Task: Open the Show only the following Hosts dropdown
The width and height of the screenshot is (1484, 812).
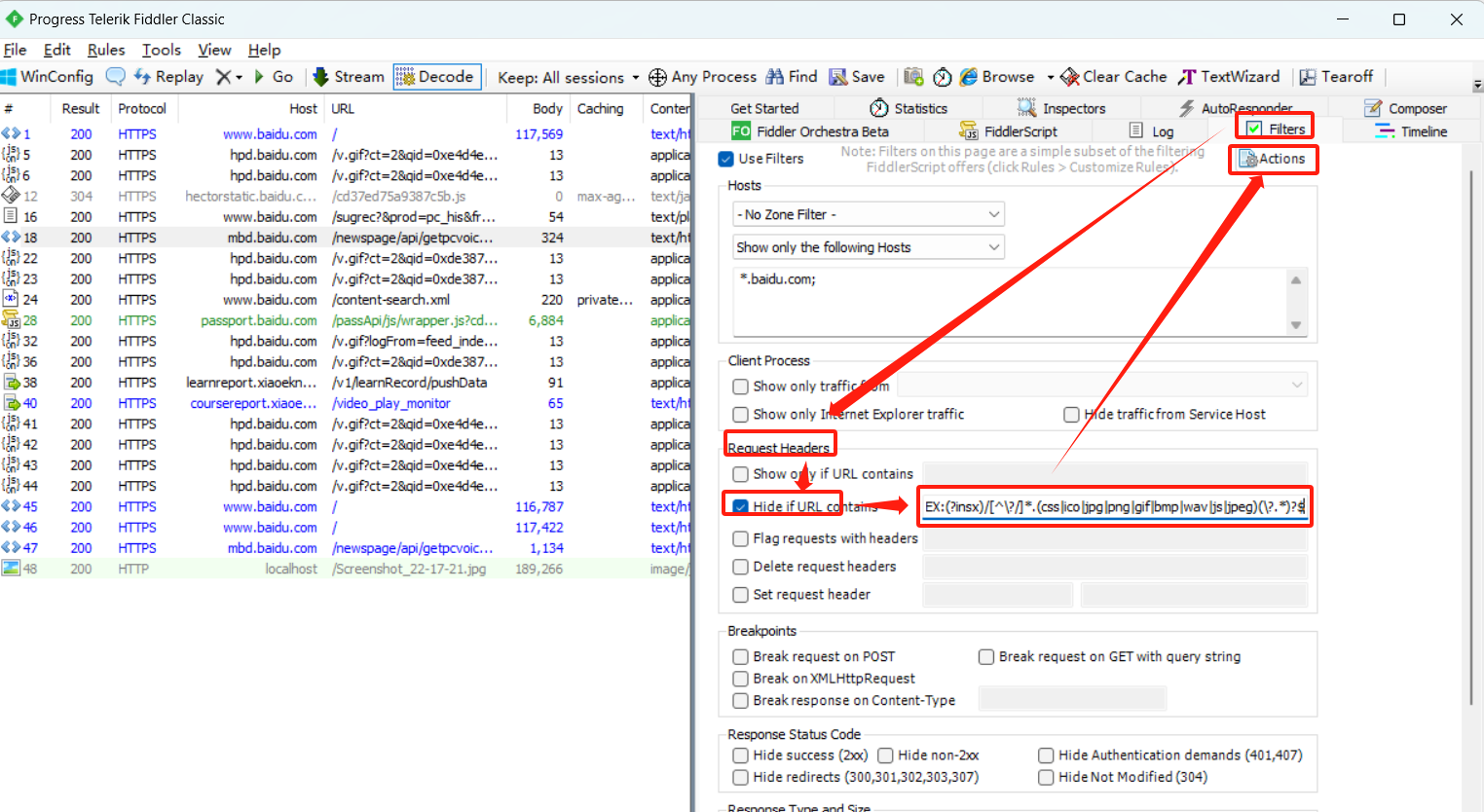Action: [x=869, y=247]
